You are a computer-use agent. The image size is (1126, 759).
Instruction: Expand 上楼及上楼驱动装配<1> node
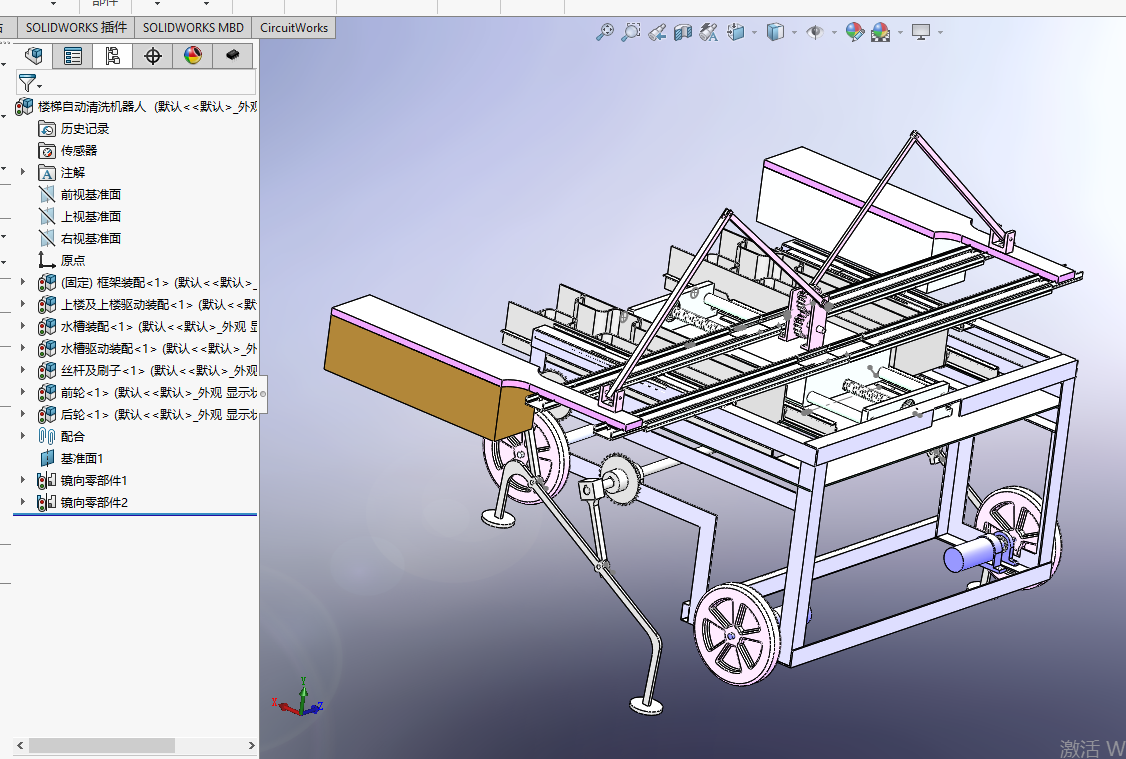[x=23, y=304]
